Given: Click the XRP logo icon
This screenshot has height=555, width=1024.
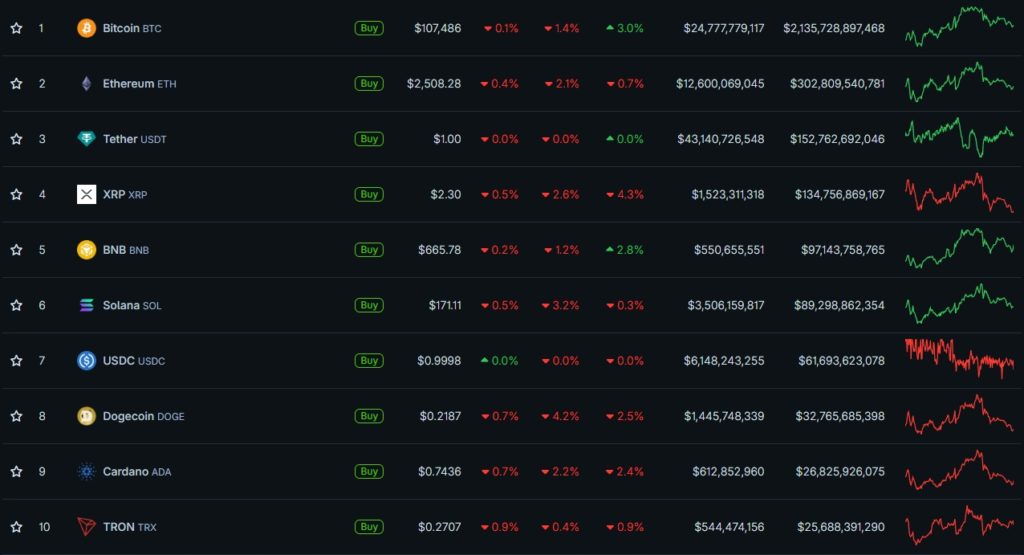Looking at the screenshot, I should pyautogui.click(x=87, y=194).
